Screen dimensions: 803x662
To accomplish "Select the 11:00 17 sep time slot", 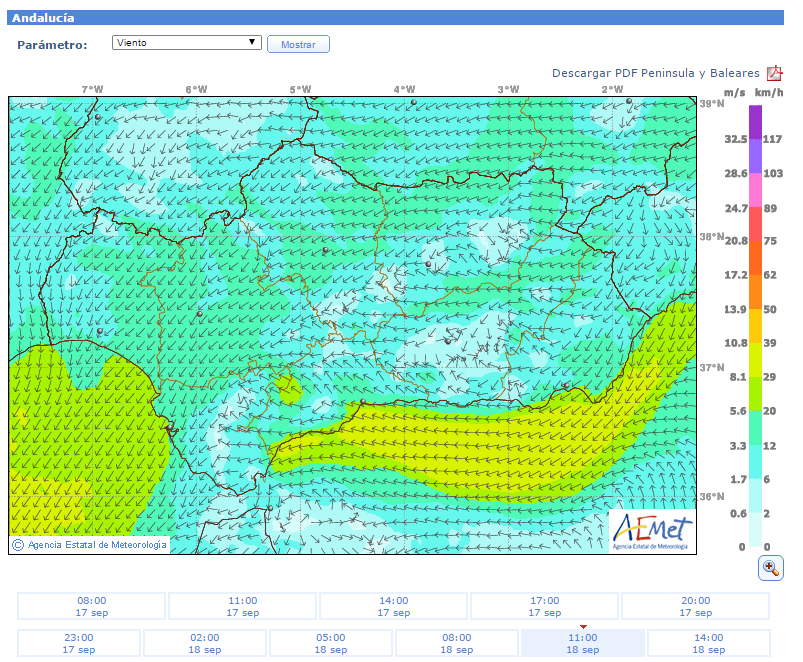I will coord(242,606).
